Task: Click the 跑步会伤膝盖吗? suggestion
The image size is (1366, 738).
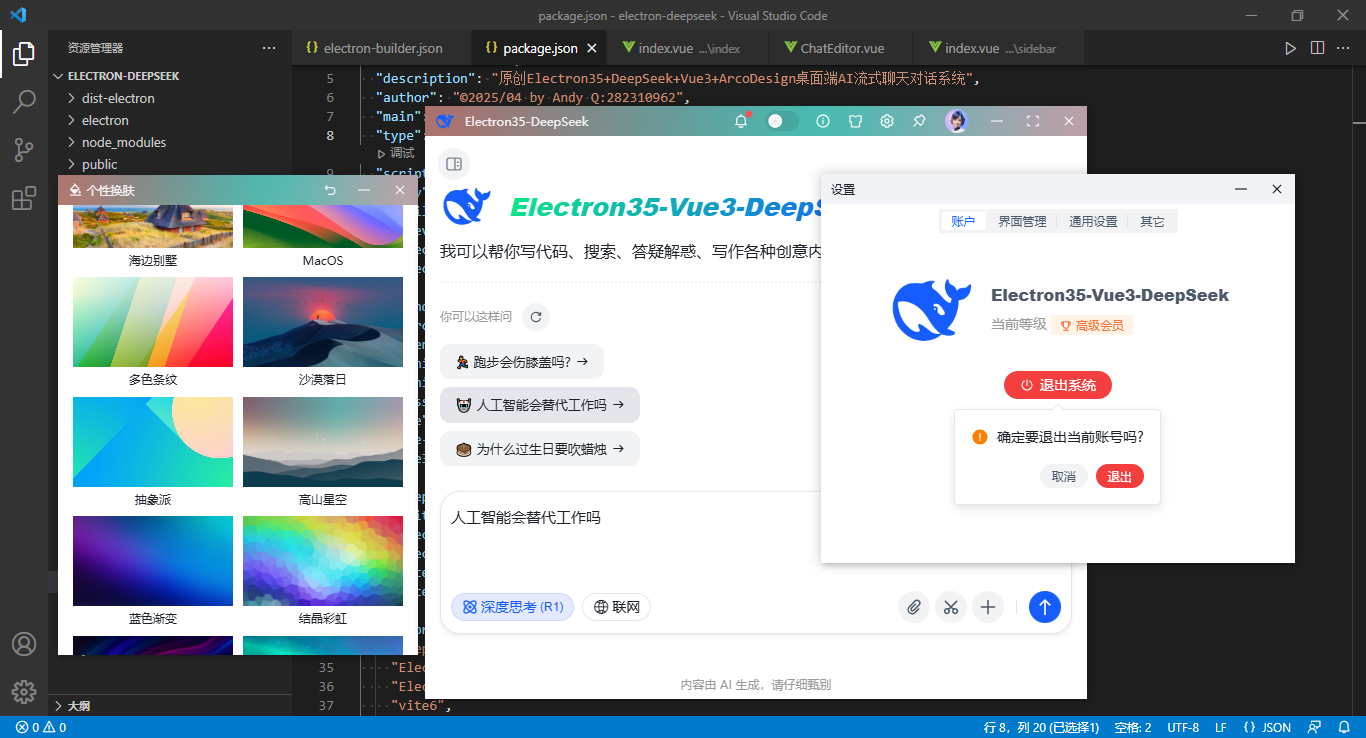Action: (x=522, y=362)
